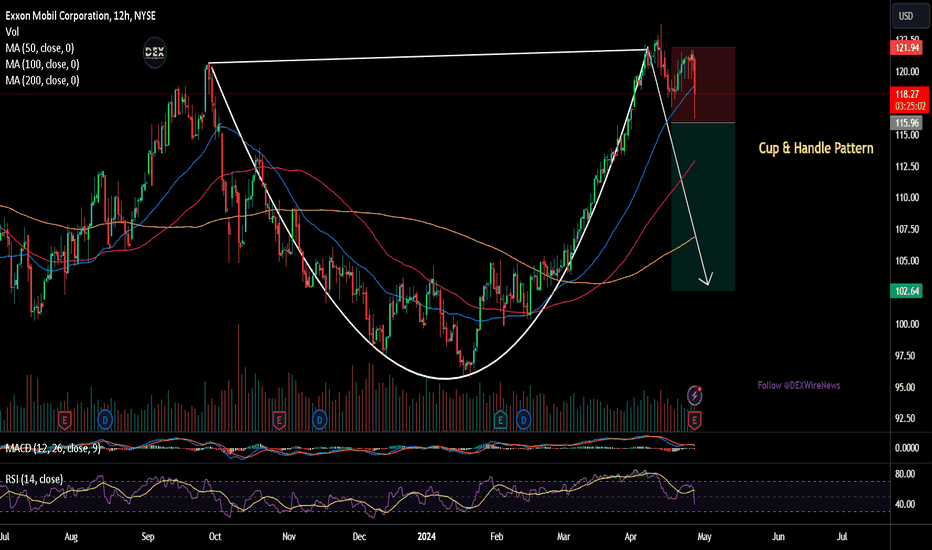Click the 95.00 price axis label
This screenshot has width=932, height=550.
click(907, 387)
